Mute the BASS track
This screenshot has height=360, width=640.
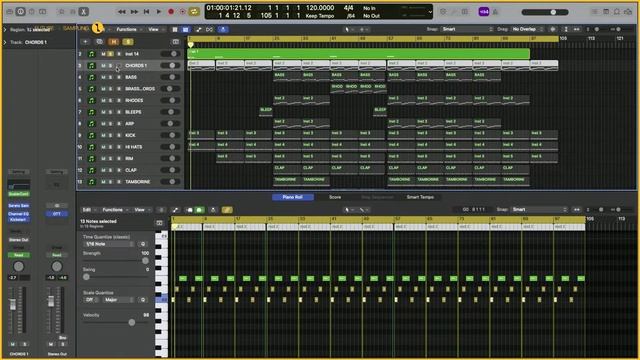pos(103,77)
